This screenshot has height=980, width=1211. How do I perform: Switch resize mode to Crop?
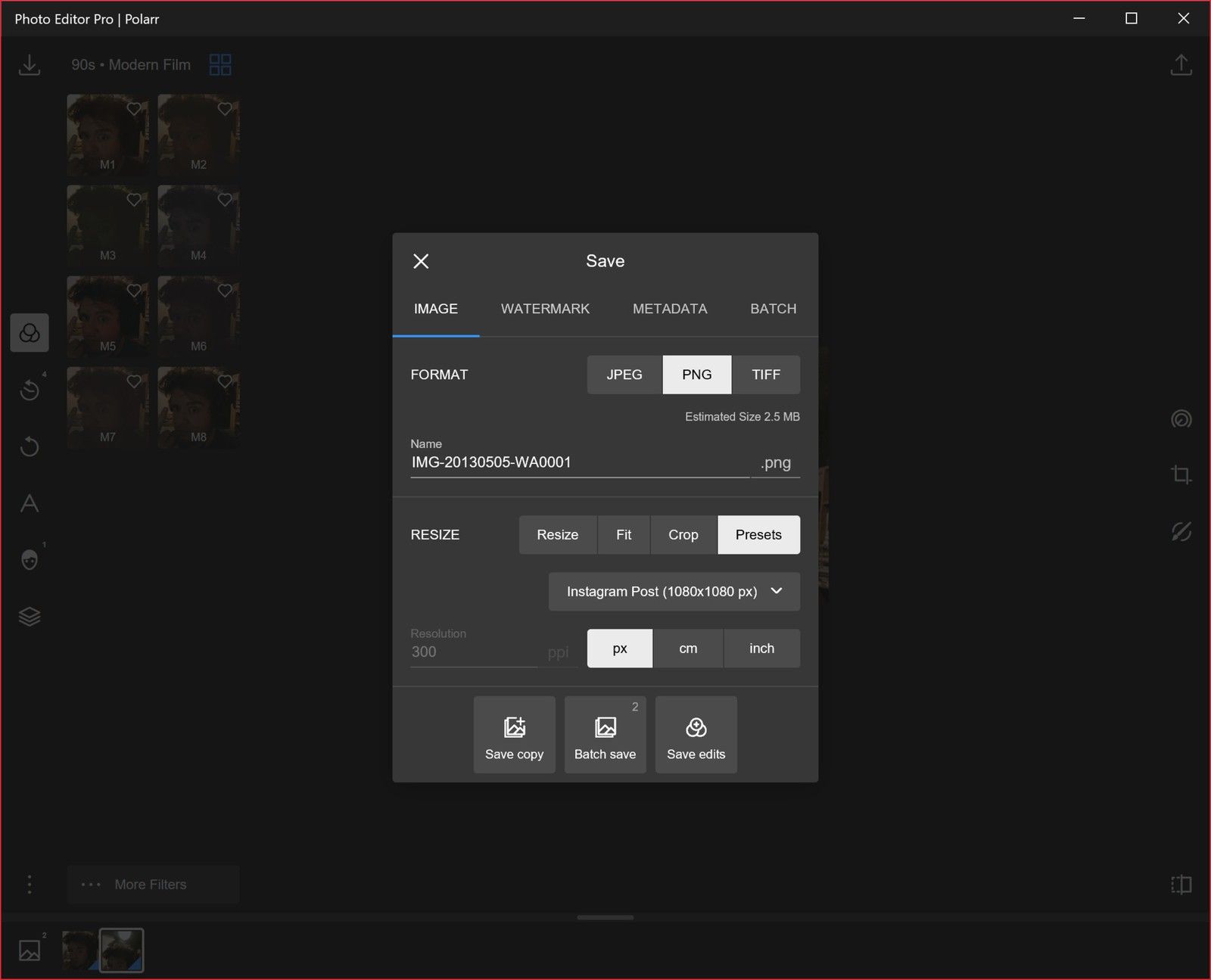click(x=683, y=534)
